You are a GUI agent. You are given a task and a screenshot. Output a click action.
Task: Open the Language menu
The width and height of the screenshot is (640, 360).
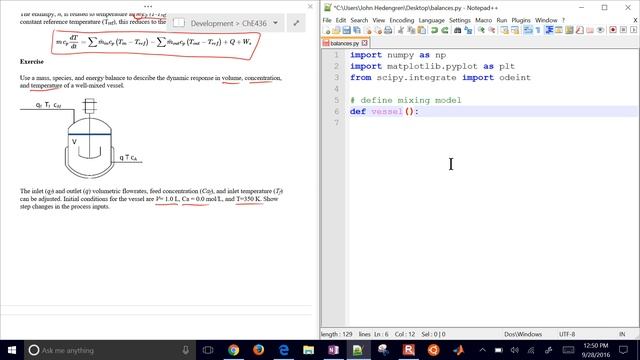(431, 20)
